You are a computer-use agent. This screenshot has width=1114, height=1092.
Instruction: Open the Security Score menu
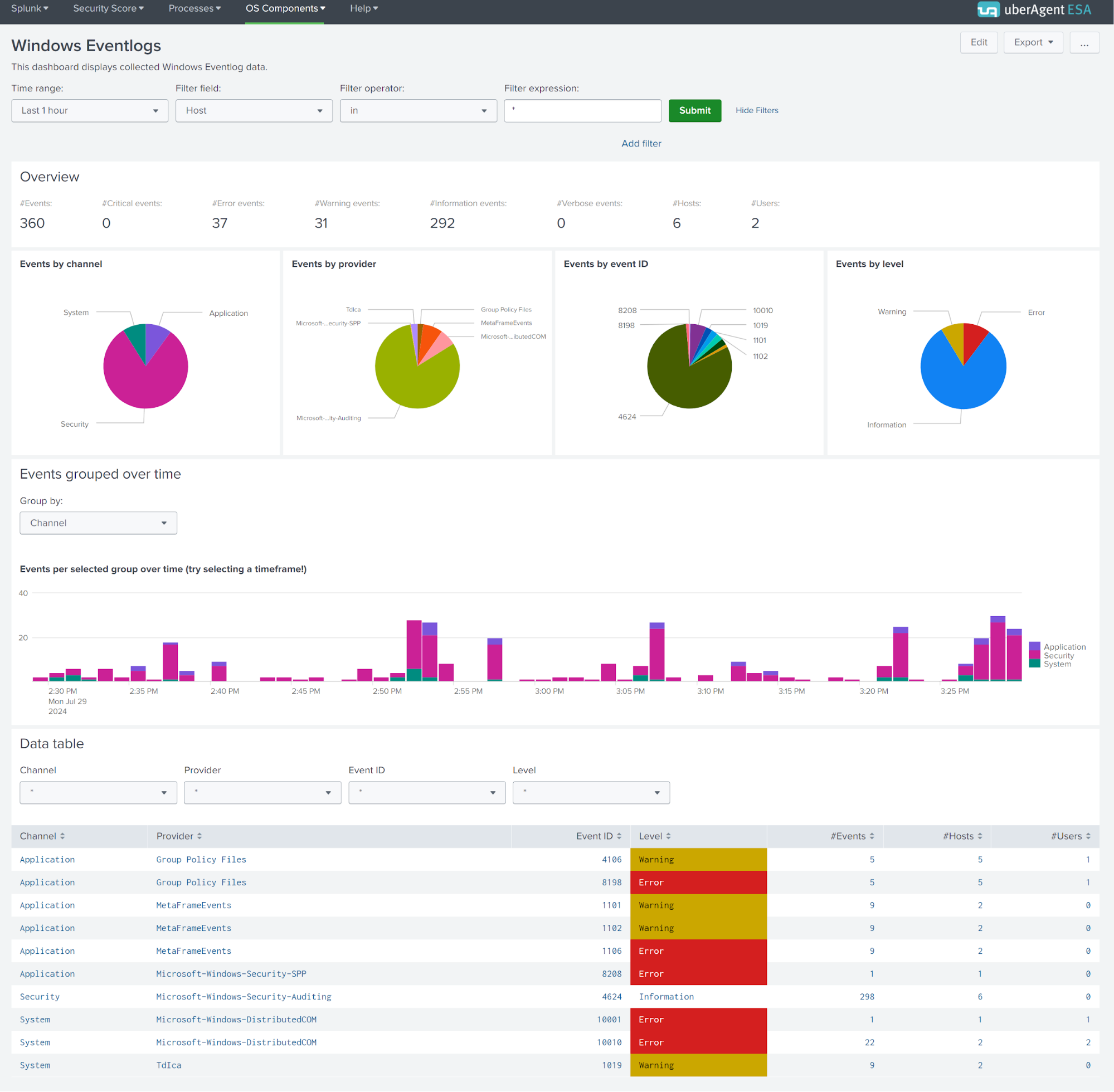(108, 8)
